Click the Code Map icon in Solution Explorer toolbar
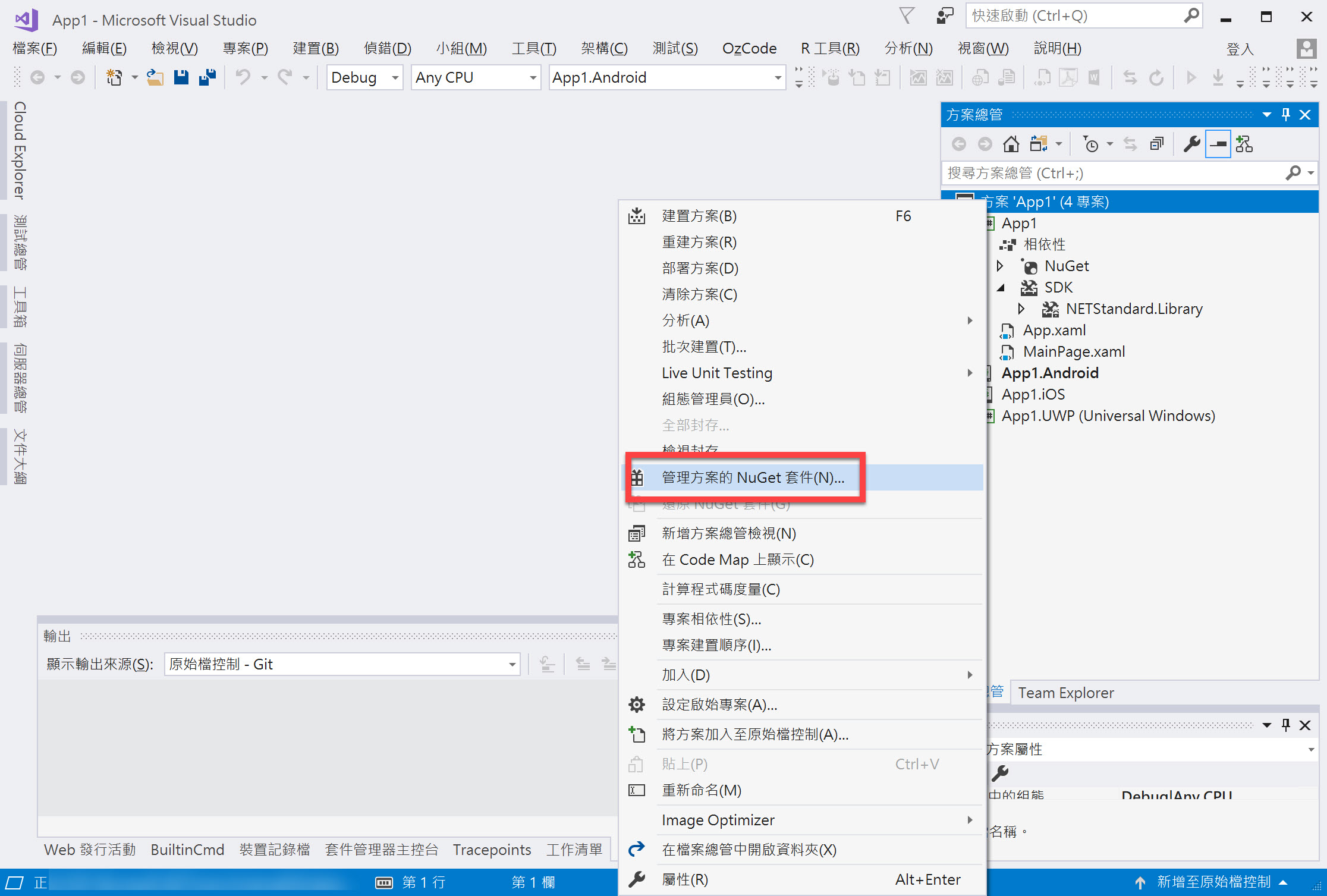 [1244, 144]
